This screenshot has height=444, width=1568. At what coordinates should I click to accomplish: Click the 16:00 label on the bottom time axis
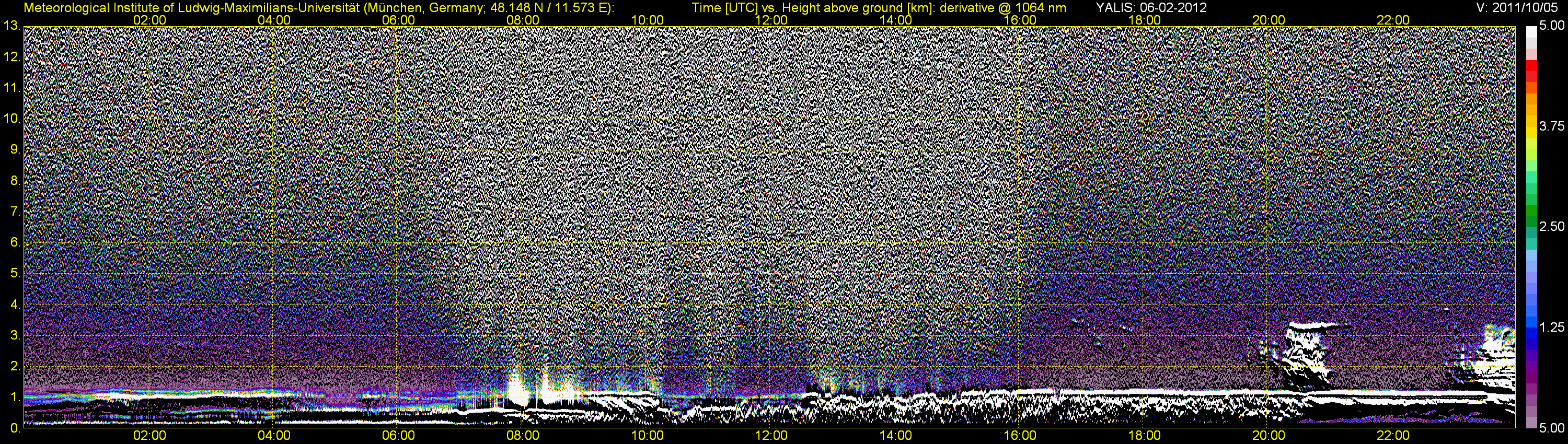point(1020,436)
